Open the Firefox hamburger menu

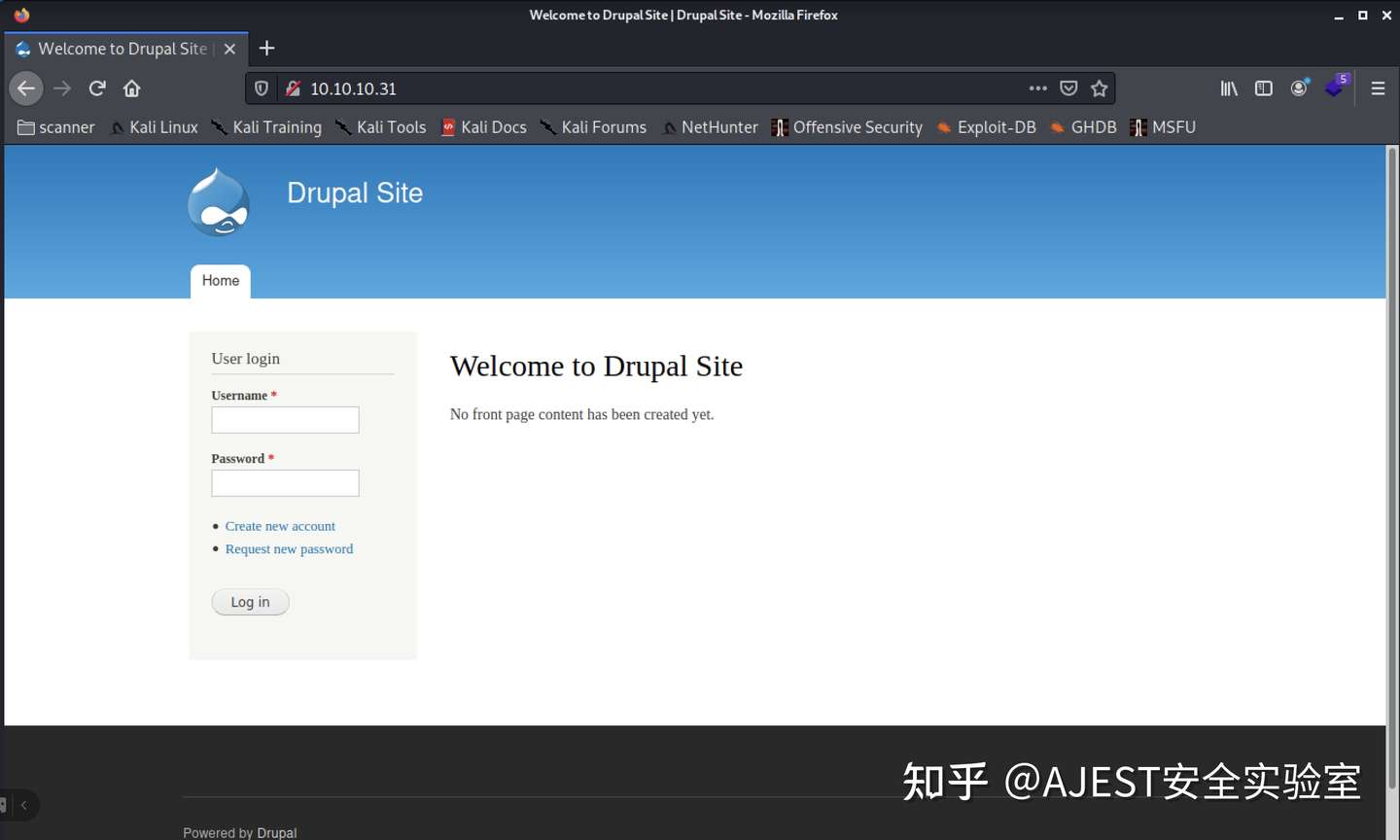(1378, 88)
